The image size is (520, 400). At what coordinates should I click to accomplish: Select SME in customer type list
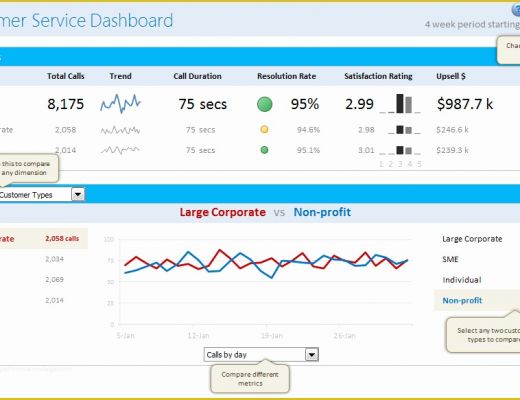(x=450, y=259)
